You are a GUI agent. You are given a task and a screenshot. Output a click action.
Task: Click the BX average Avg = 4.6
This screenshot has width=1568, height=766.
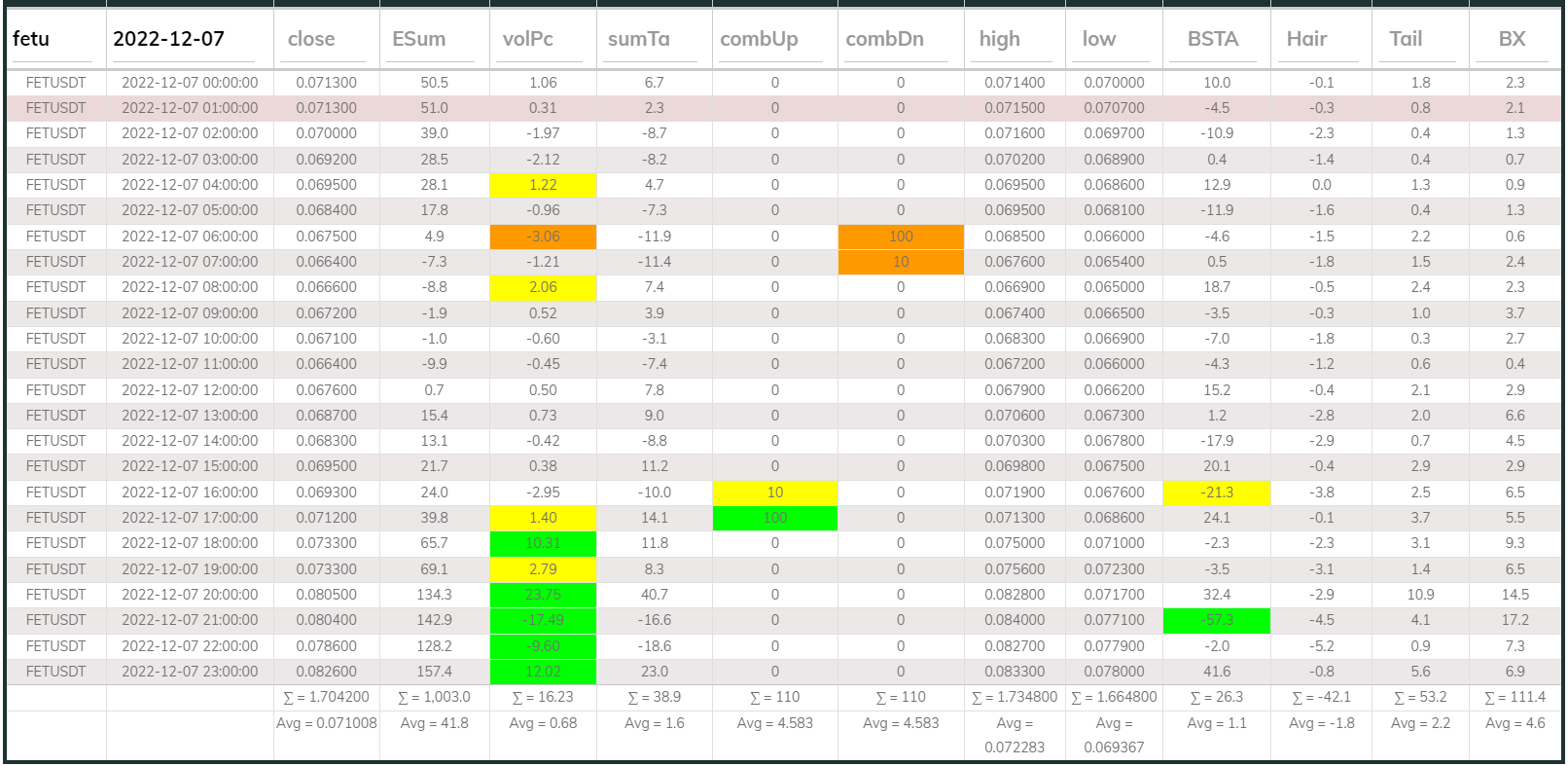tap(1515, 723)
